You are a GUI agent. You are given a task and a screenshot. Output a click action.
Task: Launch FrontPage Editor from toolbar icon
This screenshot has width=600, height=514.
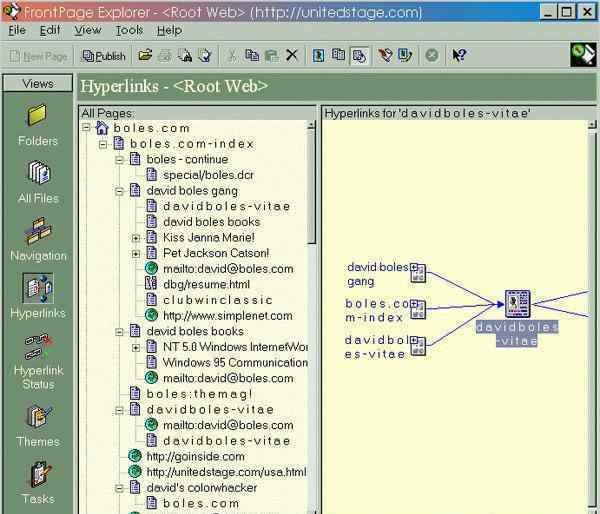click(x=385, y=56)
